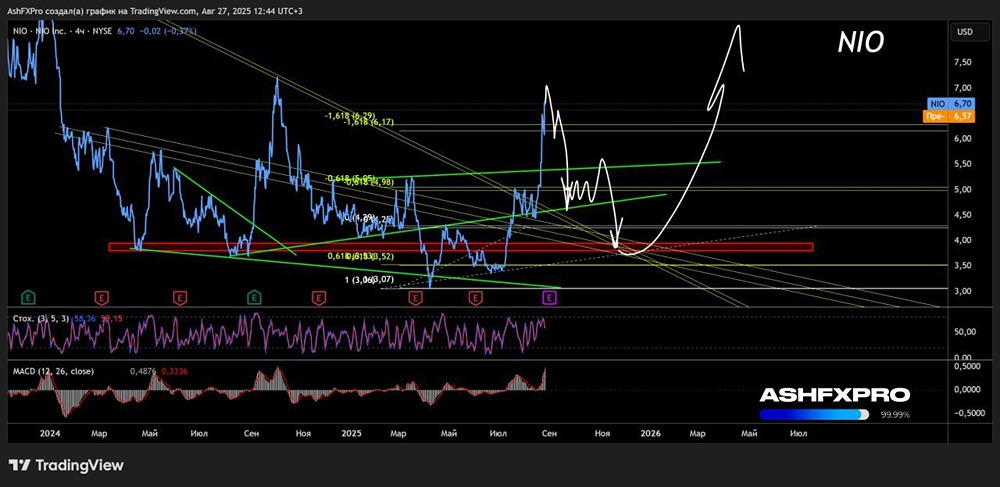Click the 5,50 price axis label
The height and width of the screenshot is (487, 1000).
[964, 164]
